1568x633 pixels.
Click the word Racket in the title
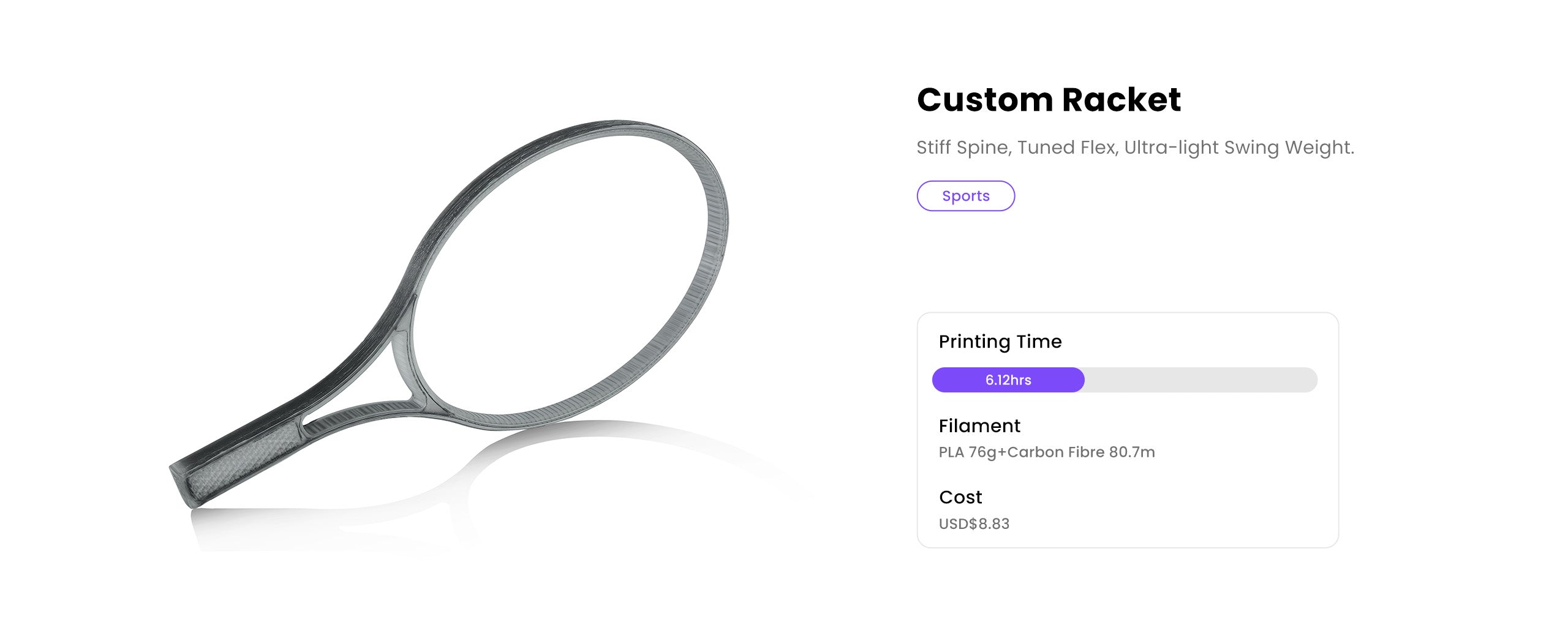(1121, 100)
